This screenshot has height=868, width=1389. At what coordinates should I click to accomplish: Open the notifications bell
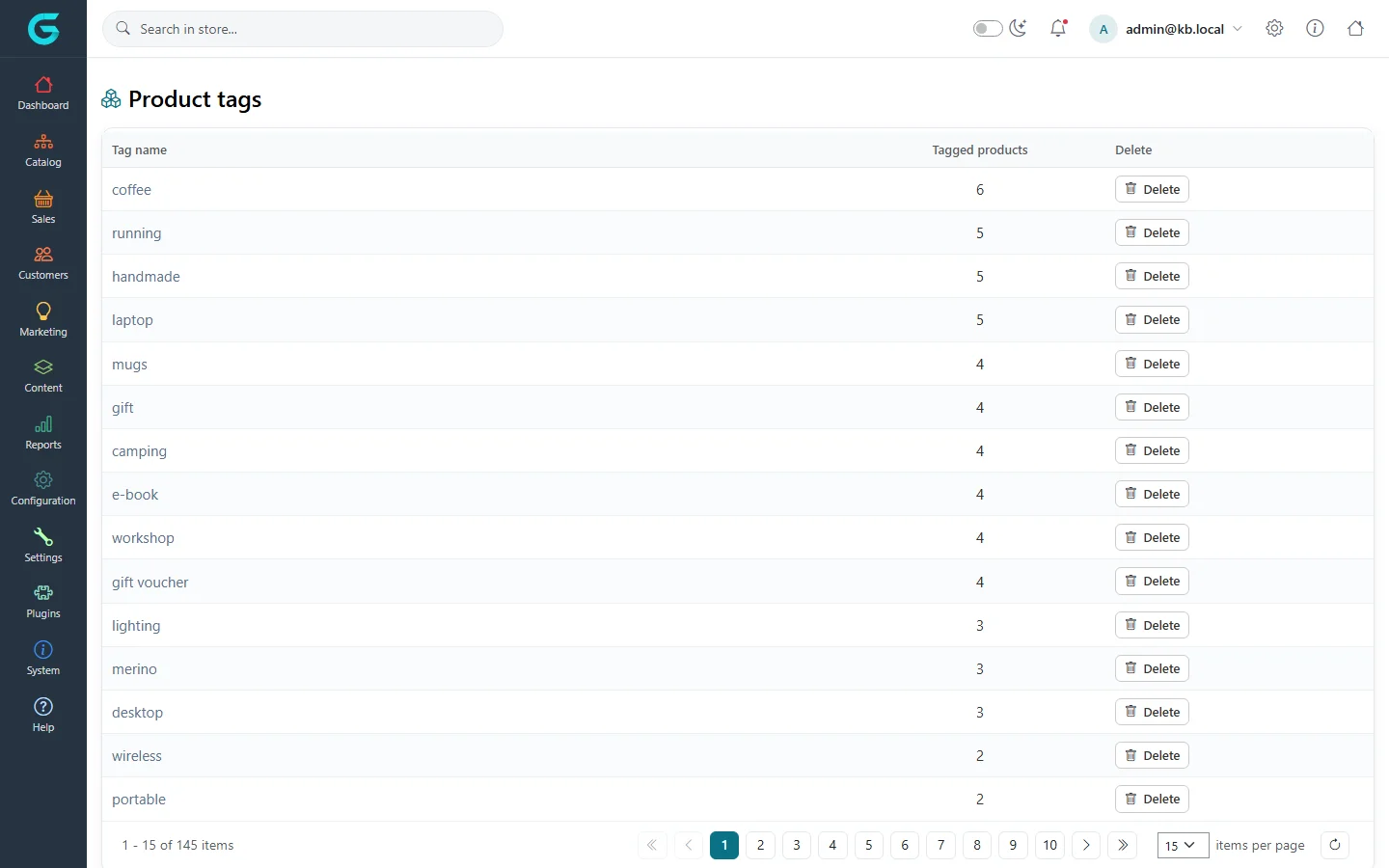pyautogui.click(x=1058, y=29)
